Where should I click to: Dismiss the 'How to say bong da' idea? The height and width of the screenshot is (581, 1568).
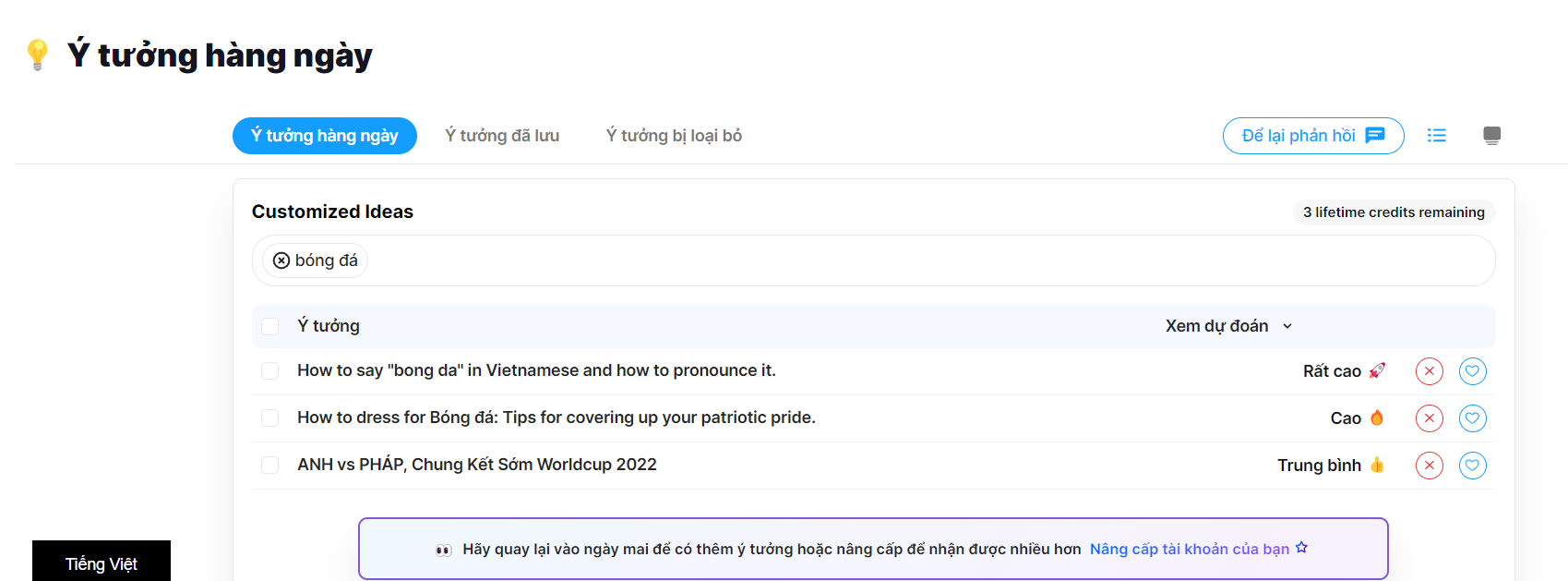click(x=1430, y=371)
